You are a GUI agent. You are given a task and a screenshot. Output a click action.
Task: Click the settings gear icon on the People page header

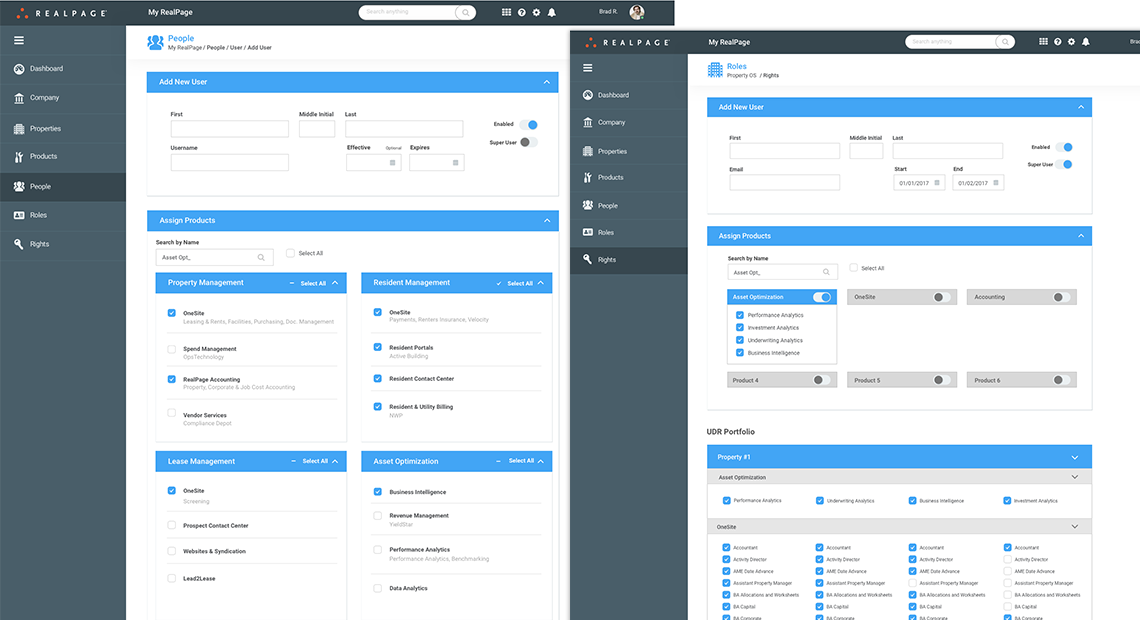click(537, 12)
